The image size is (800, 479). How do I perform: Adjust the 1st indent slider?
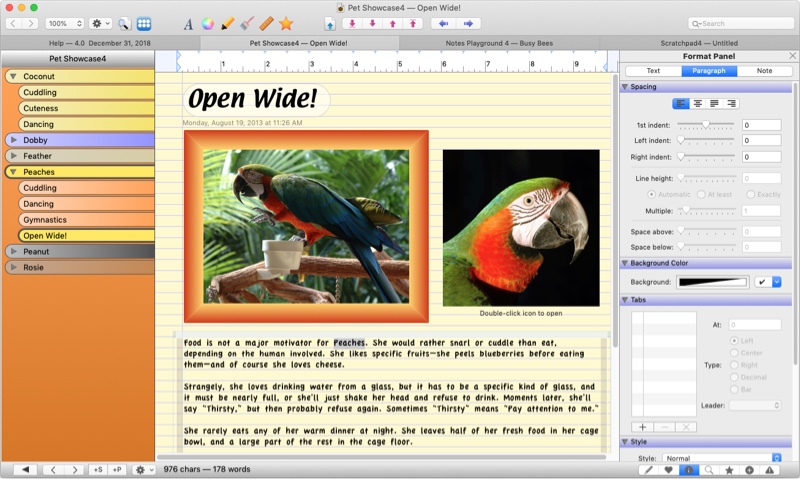pos(706,124)
